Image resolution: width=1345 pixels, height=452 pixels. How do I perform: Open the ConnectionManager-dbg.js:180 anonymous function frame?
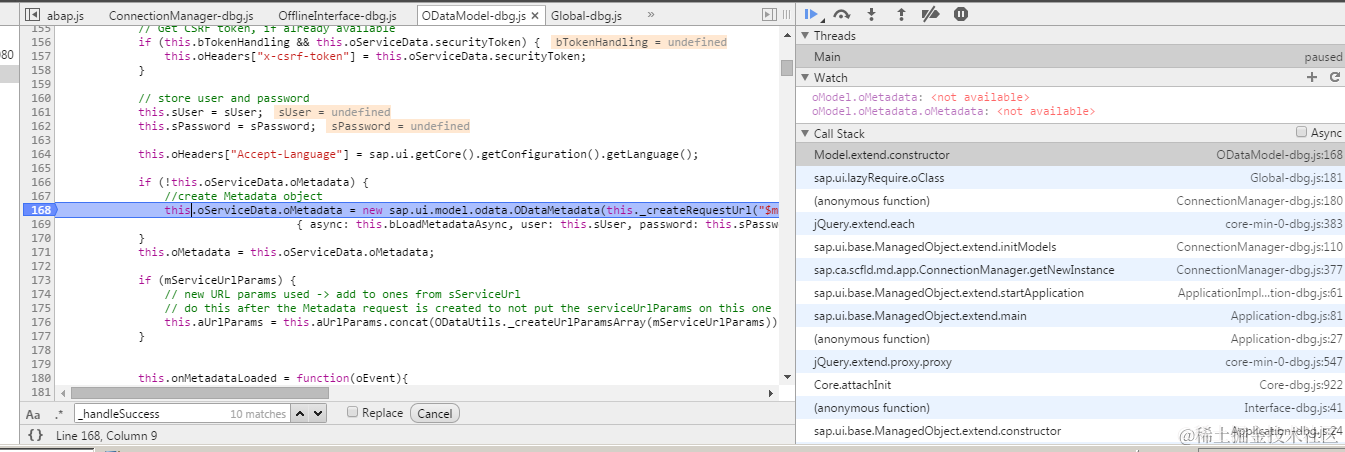1070,201
